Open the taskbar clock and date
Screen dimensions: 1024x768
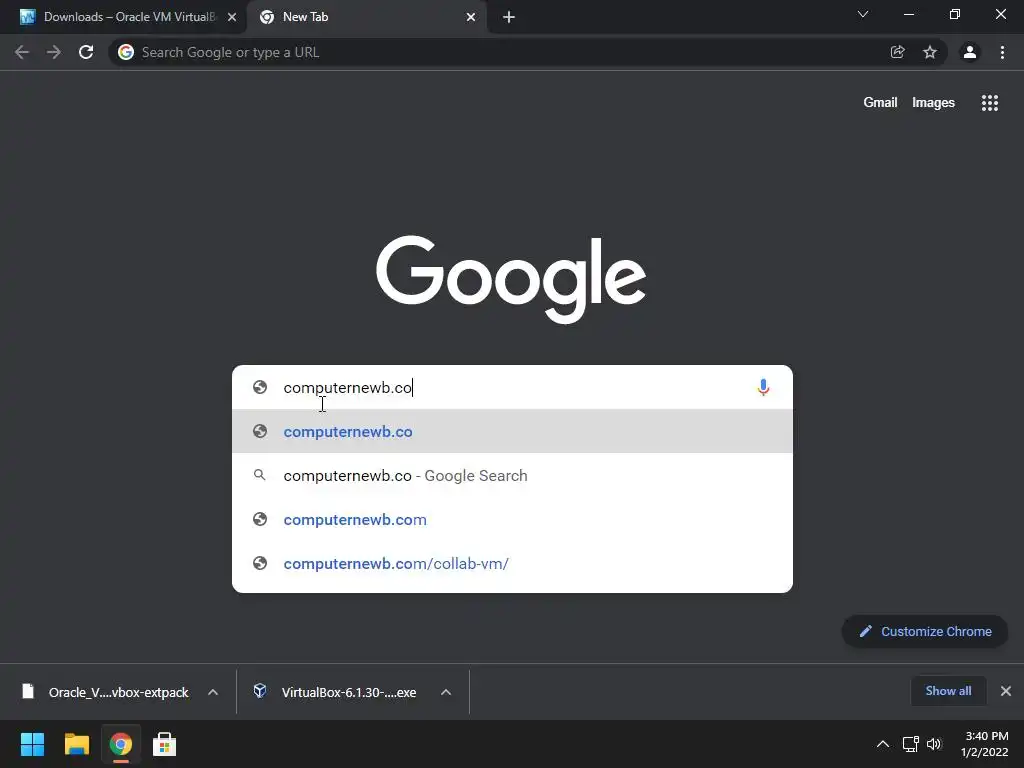click(985, 744)
